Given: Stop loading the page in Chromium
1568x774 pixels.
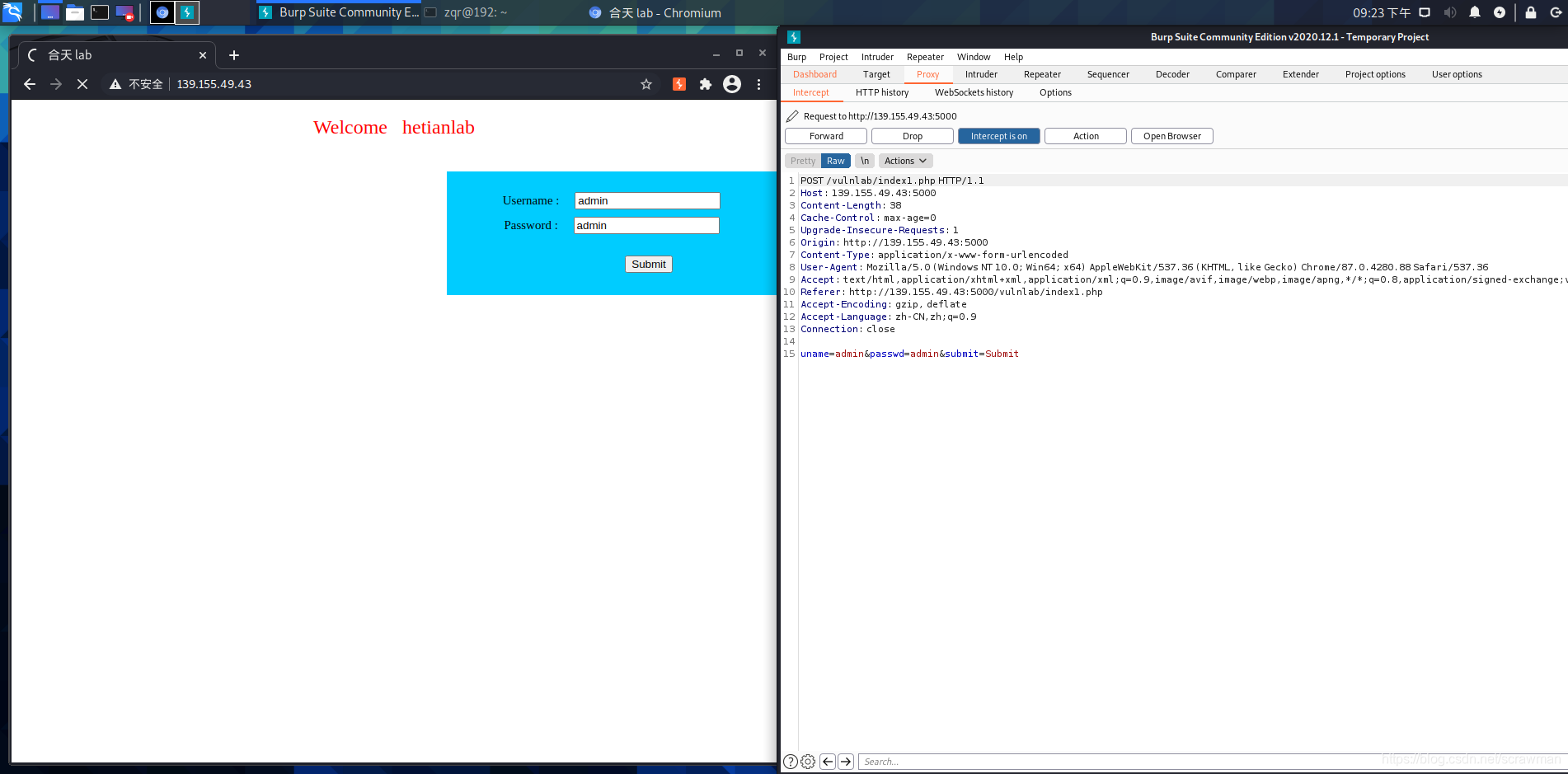Looking at the screenshot, I should coord(82,84).
